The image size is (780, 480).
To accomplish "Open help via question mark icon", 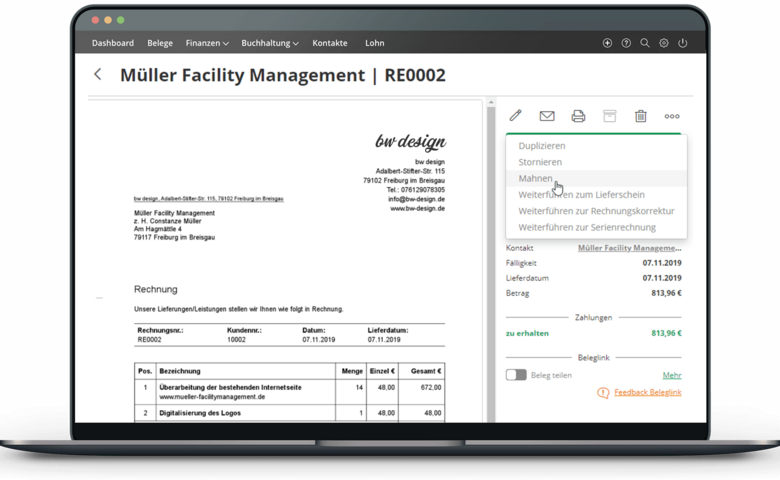I will point(626,44).
